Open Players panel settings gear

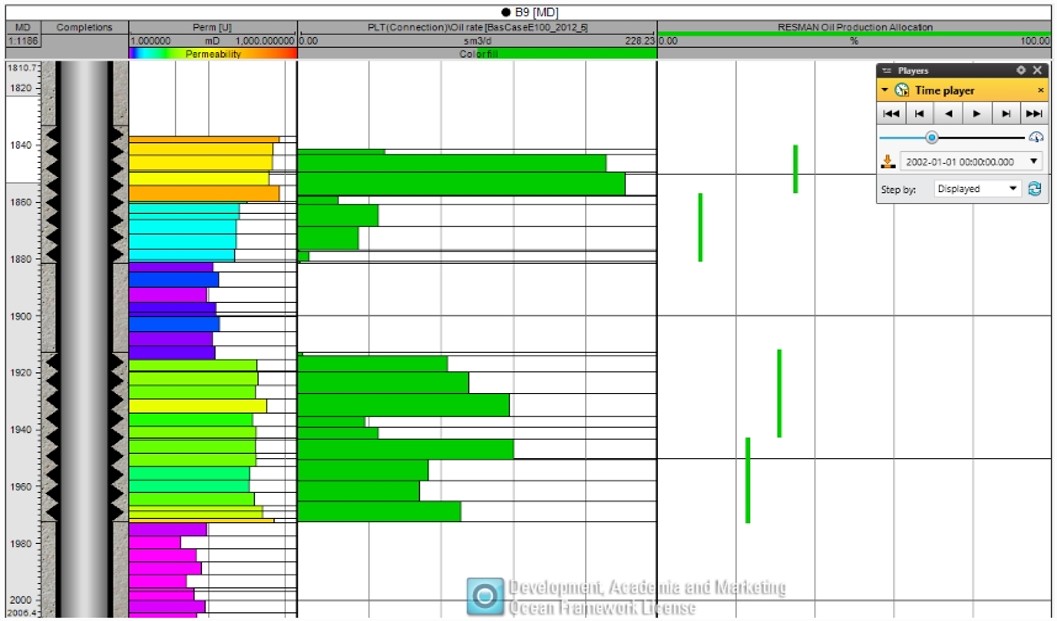click(1021, 71)
